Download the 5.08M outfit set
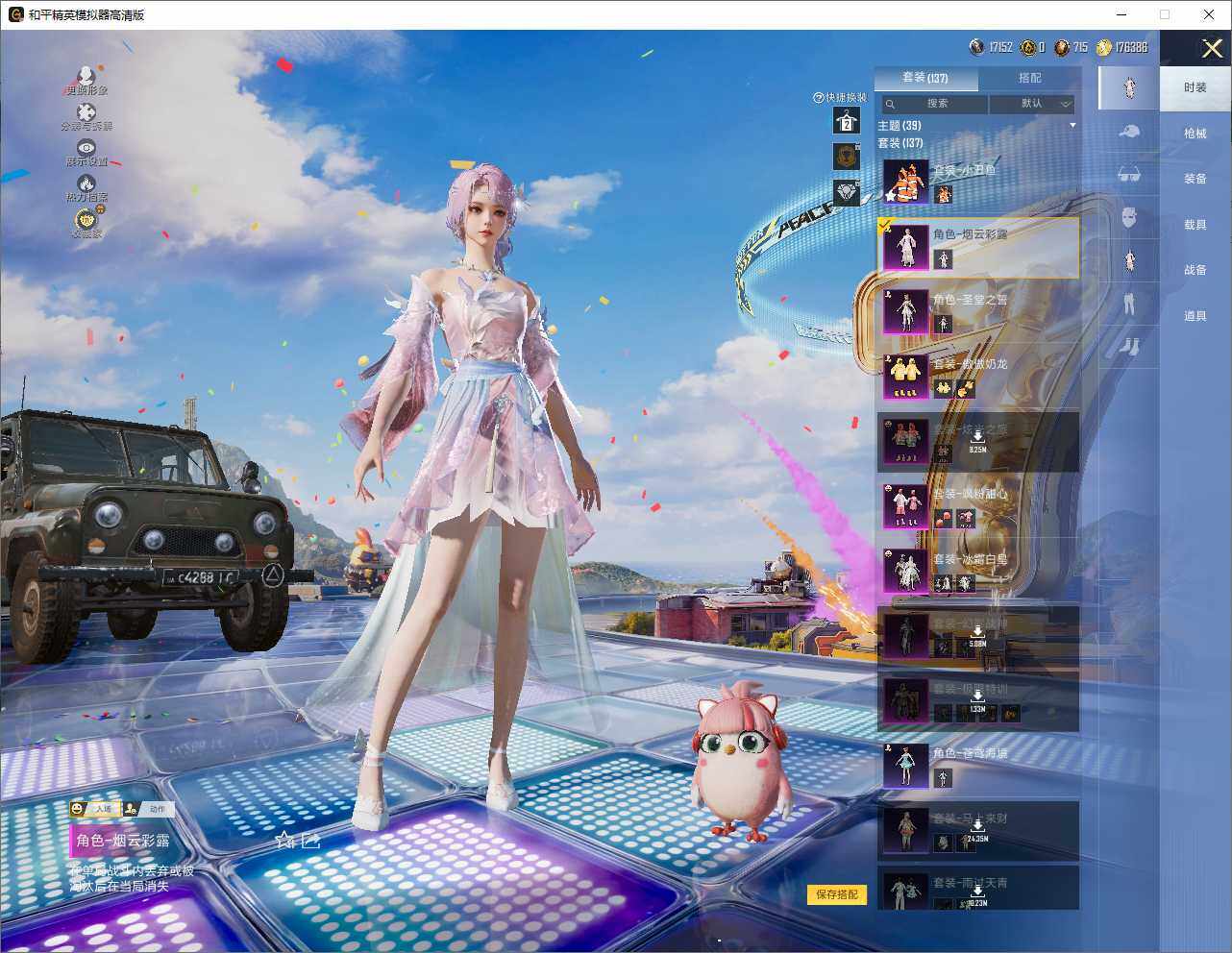 (x=977, y=635)
